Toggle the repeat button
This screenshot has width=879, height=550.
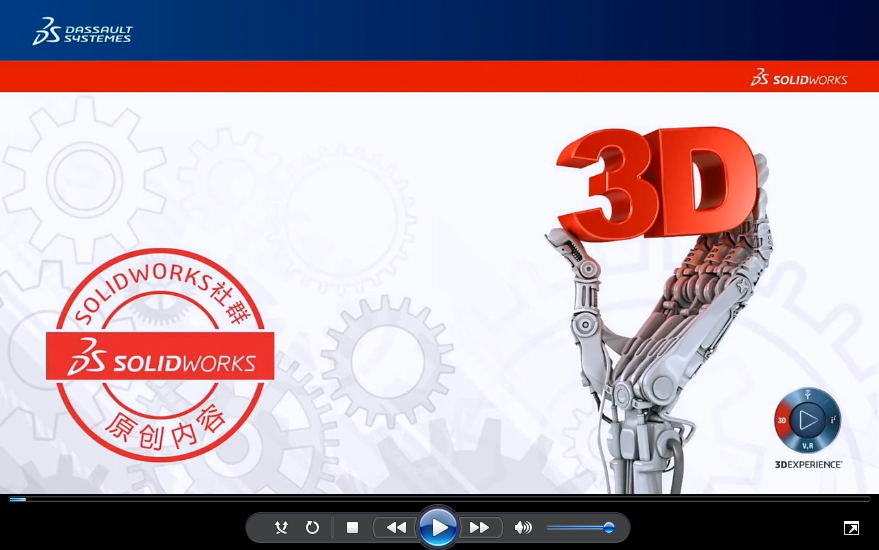[x=312, y=528]
